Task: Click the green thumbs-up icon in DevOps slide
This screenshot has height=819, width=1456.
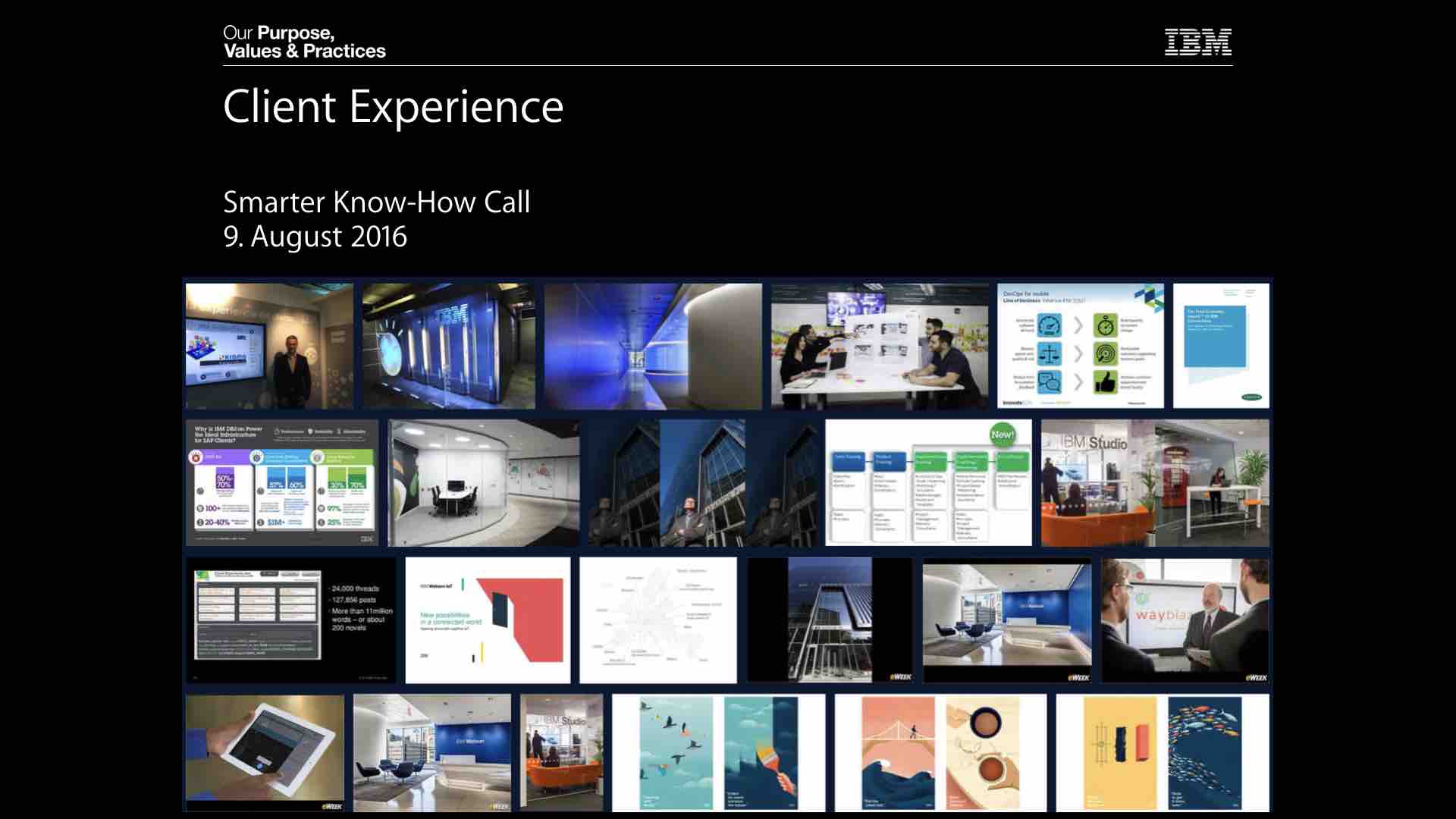Action: coord(1106,382)
